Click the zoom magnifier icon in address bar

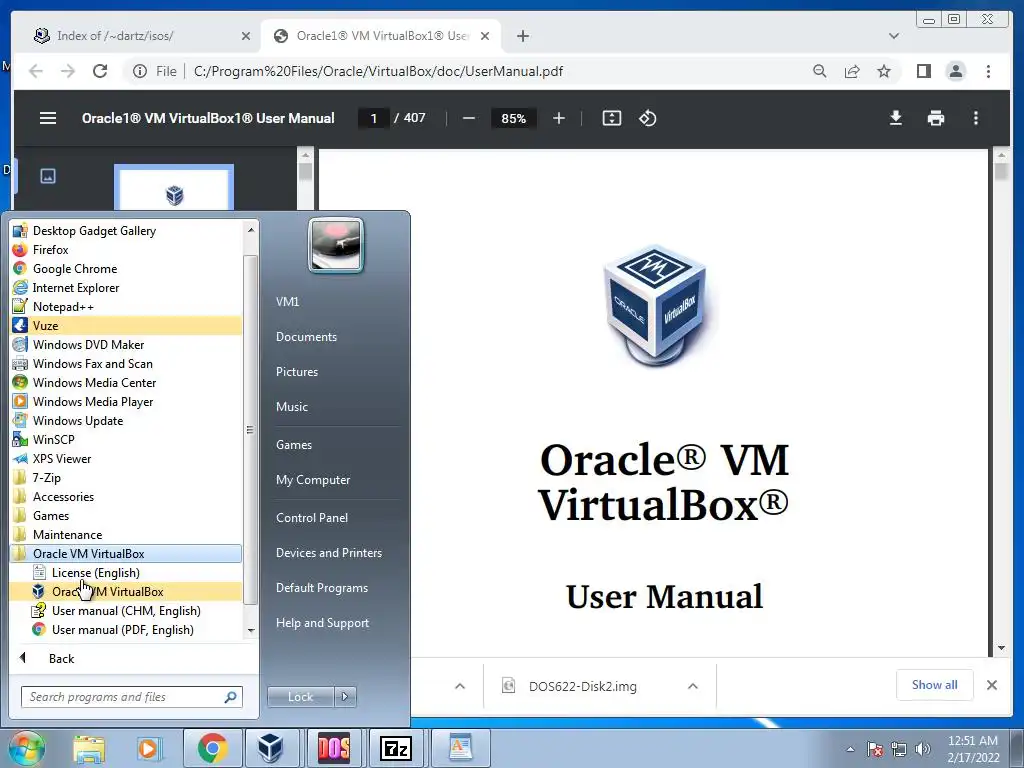(x=820, y=71)
